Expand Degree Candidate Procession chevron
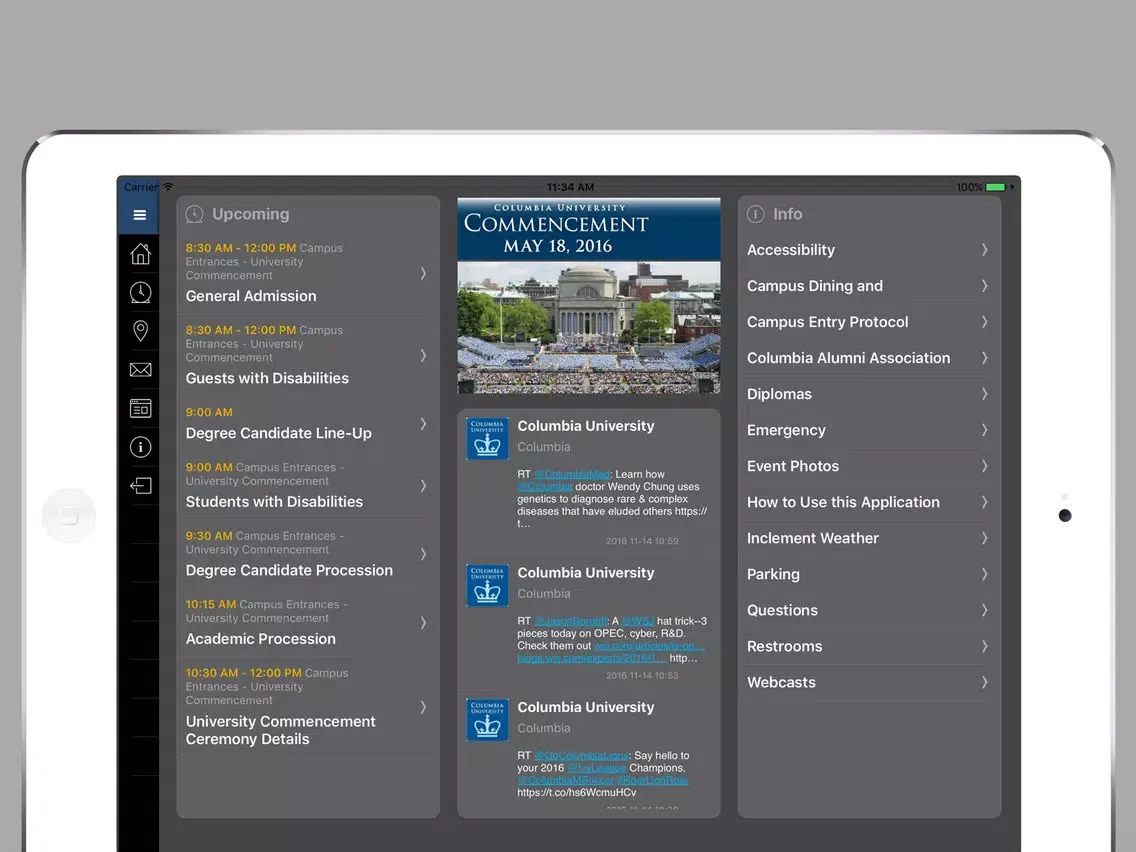The image size is (1136, 852). click(x=423, y=554)
